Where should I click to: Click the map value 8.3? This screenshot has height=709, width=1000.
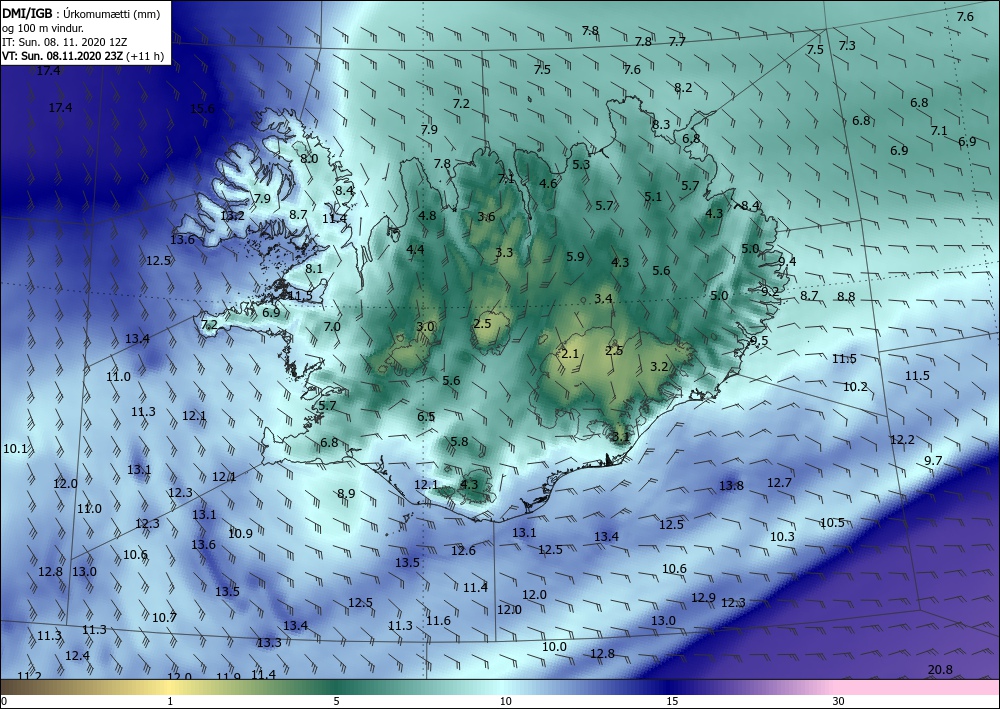tap(661, 124)
